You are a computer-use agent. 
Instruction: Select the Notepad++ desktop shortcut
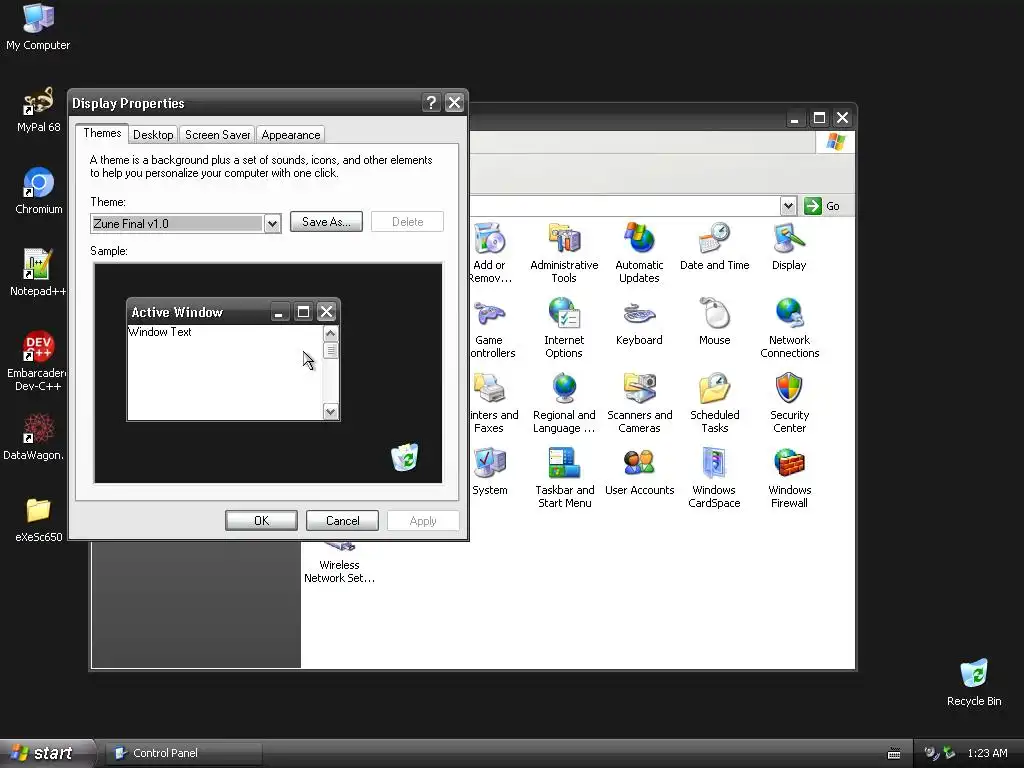pos(38,272)
